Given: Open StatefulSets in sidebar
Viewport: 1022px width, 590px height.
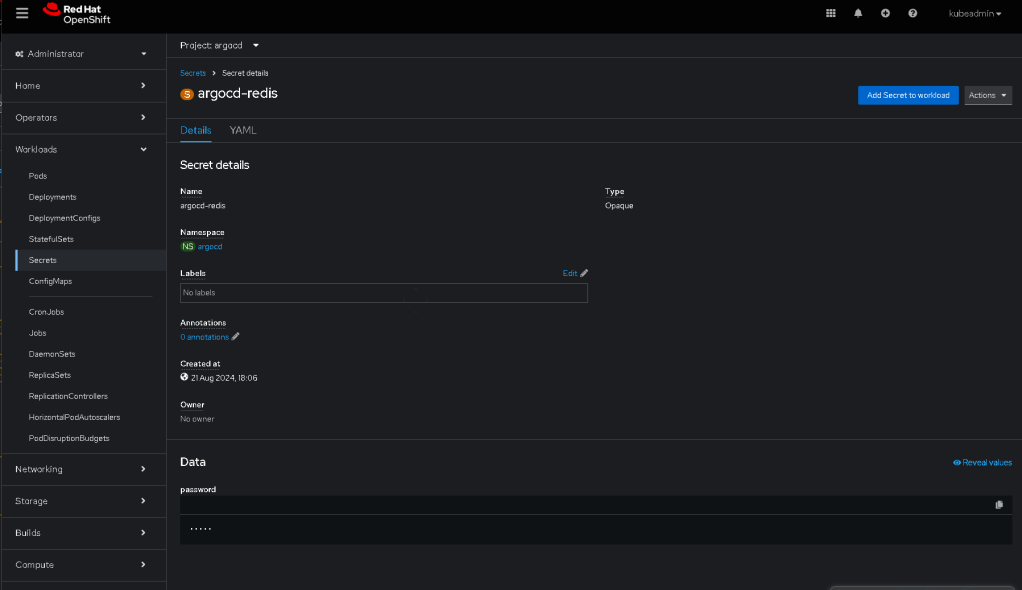Looking at the screenshot, I should pos(51,239).
